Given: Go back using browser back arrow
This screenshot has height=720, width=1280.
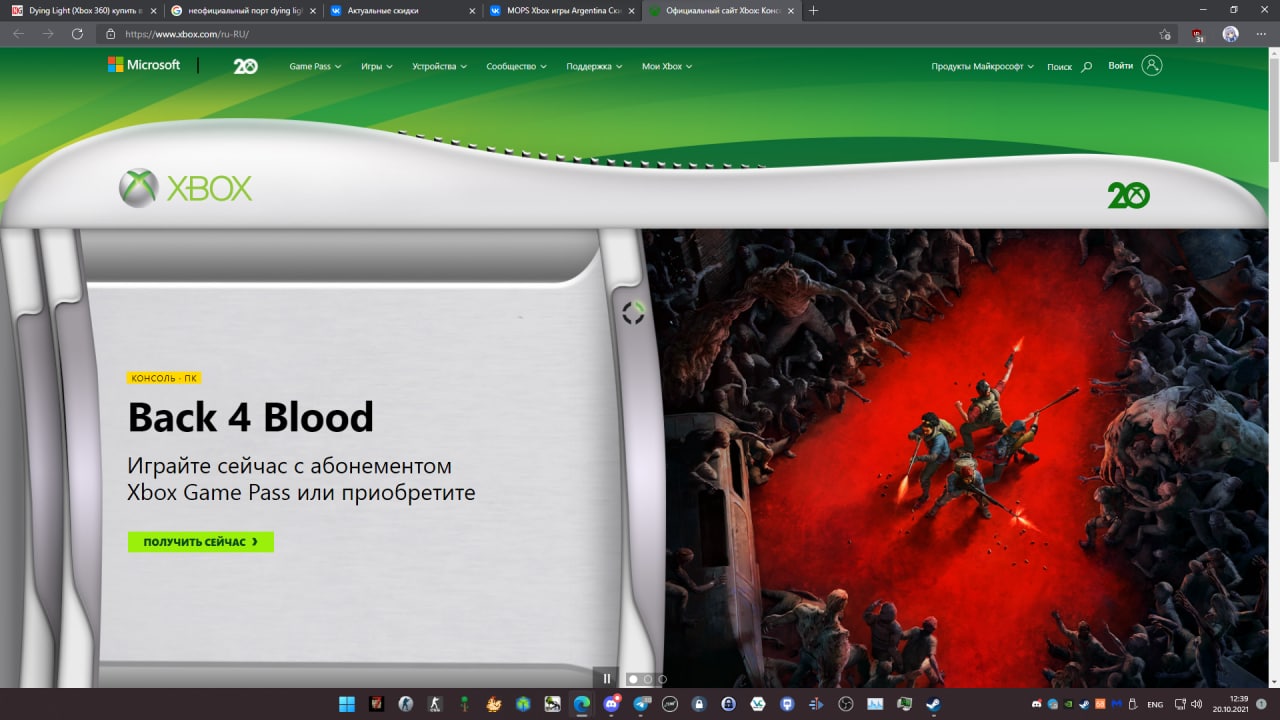Looking at the screenshot, I should tap(18, 33).
